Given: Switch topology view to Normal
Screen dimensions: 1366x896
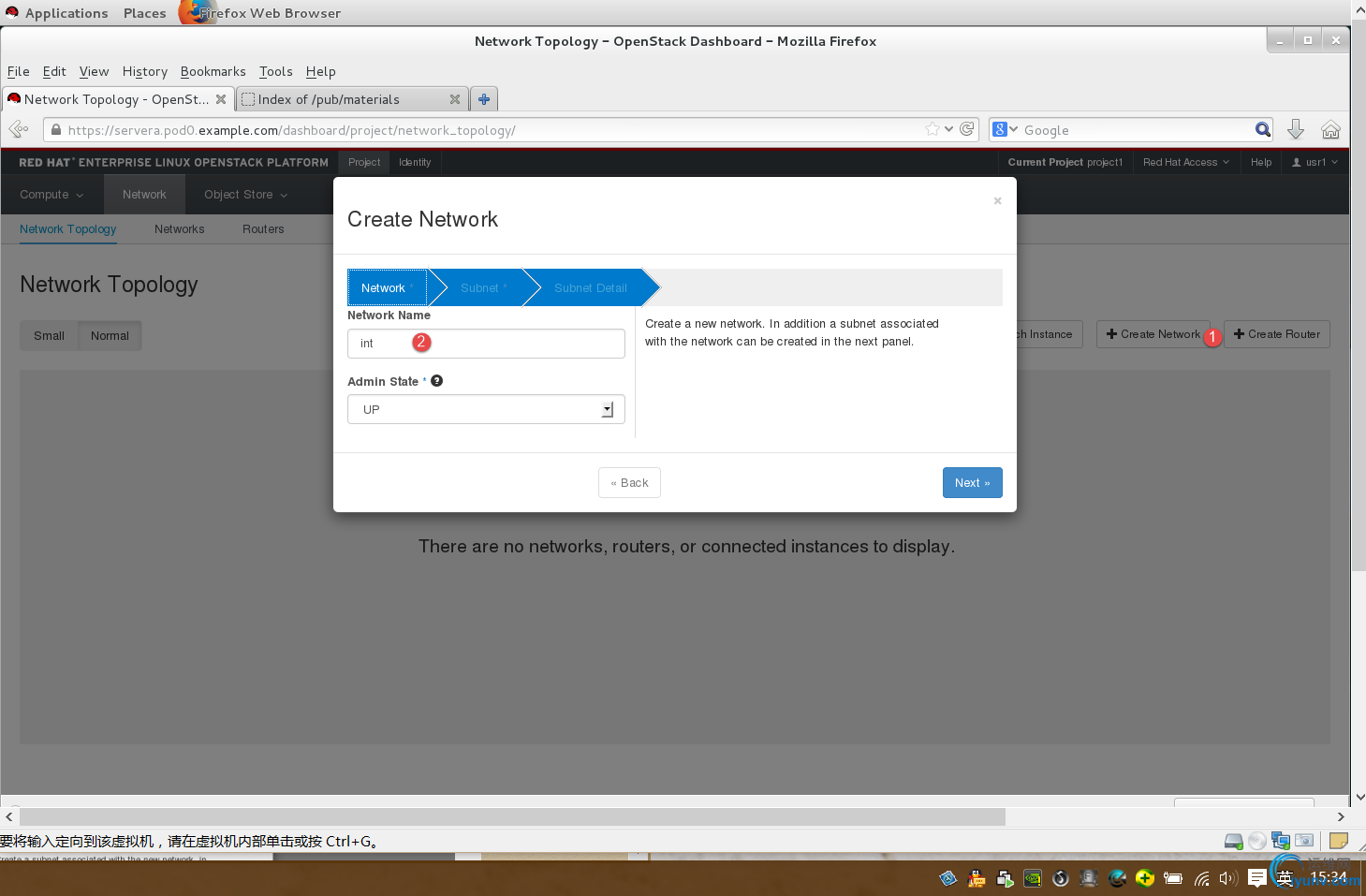Looking at the screenshot, I should click(x=110, y=335).
